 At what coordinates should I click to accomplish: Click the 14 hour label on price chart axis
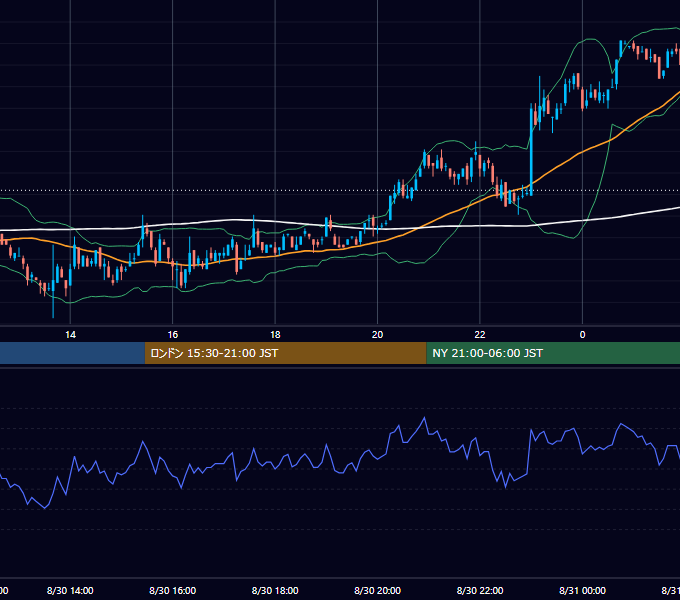pyautogui.click(x=70, y=335)
